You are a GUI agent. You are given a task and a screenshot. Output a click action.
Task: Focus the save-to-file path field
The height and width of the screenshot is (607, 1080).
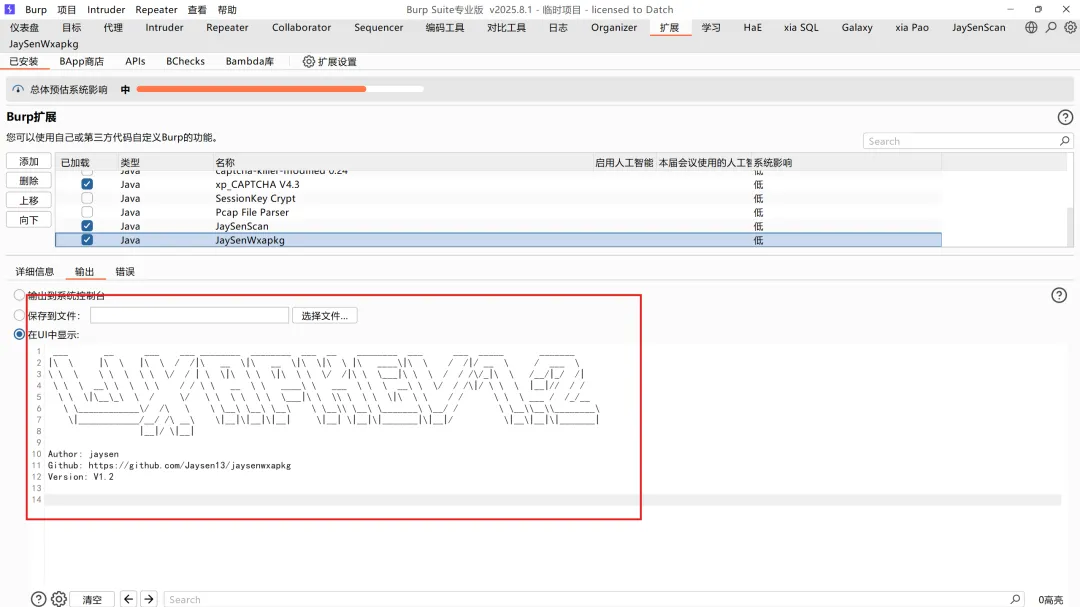[x=189, y=316]
